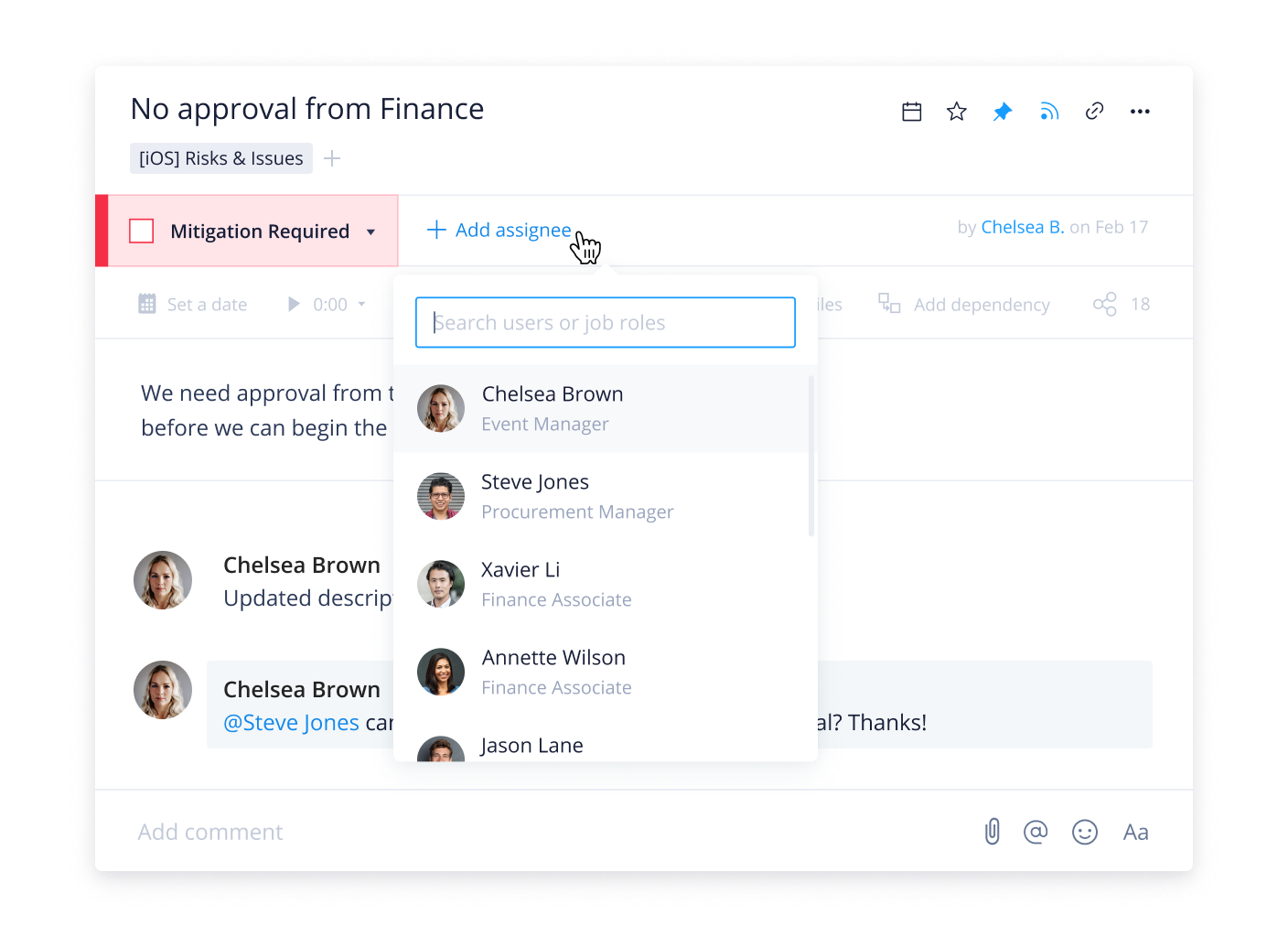Expand the timer dropdown arrow beside 0:00
The width and height of the screenshot is (1288, 937).
(x=362, y=304)
